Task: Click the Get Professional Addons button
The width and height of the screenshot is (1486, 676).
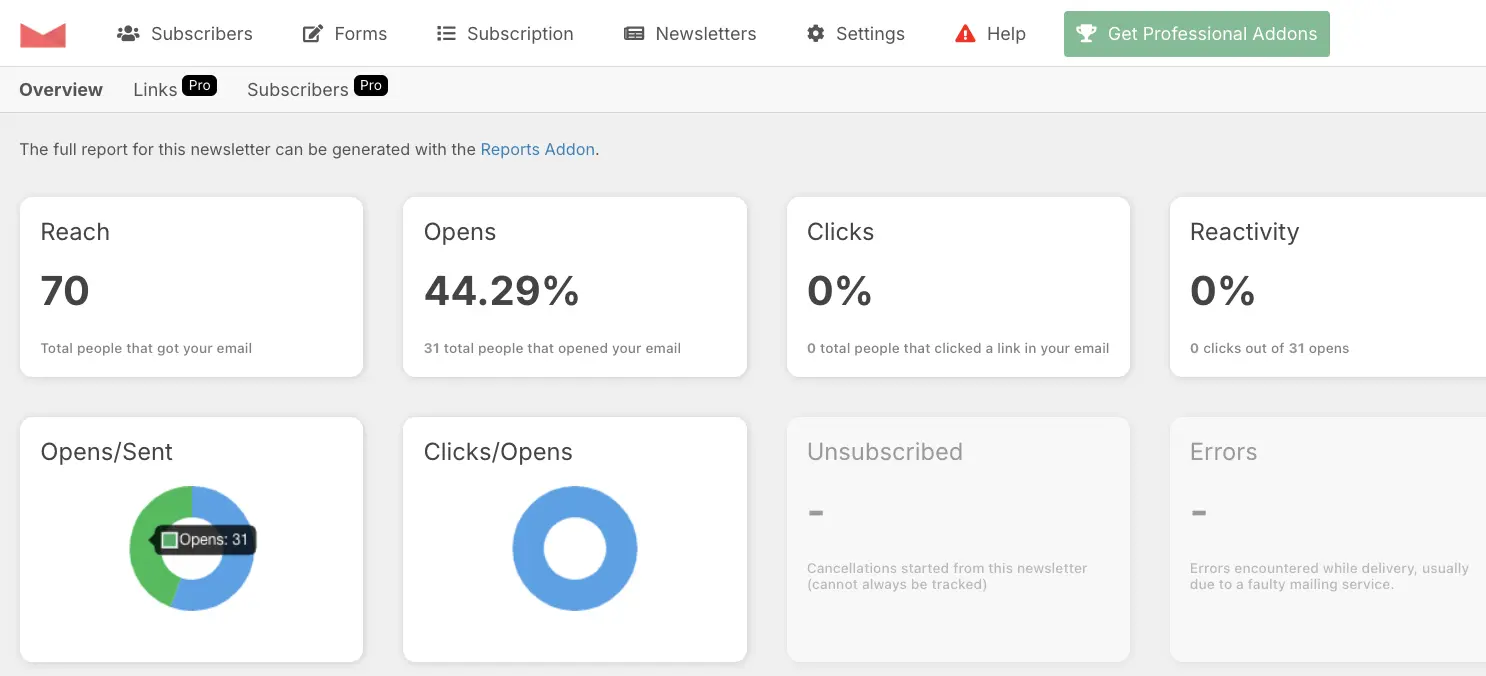Action: 1196,33
